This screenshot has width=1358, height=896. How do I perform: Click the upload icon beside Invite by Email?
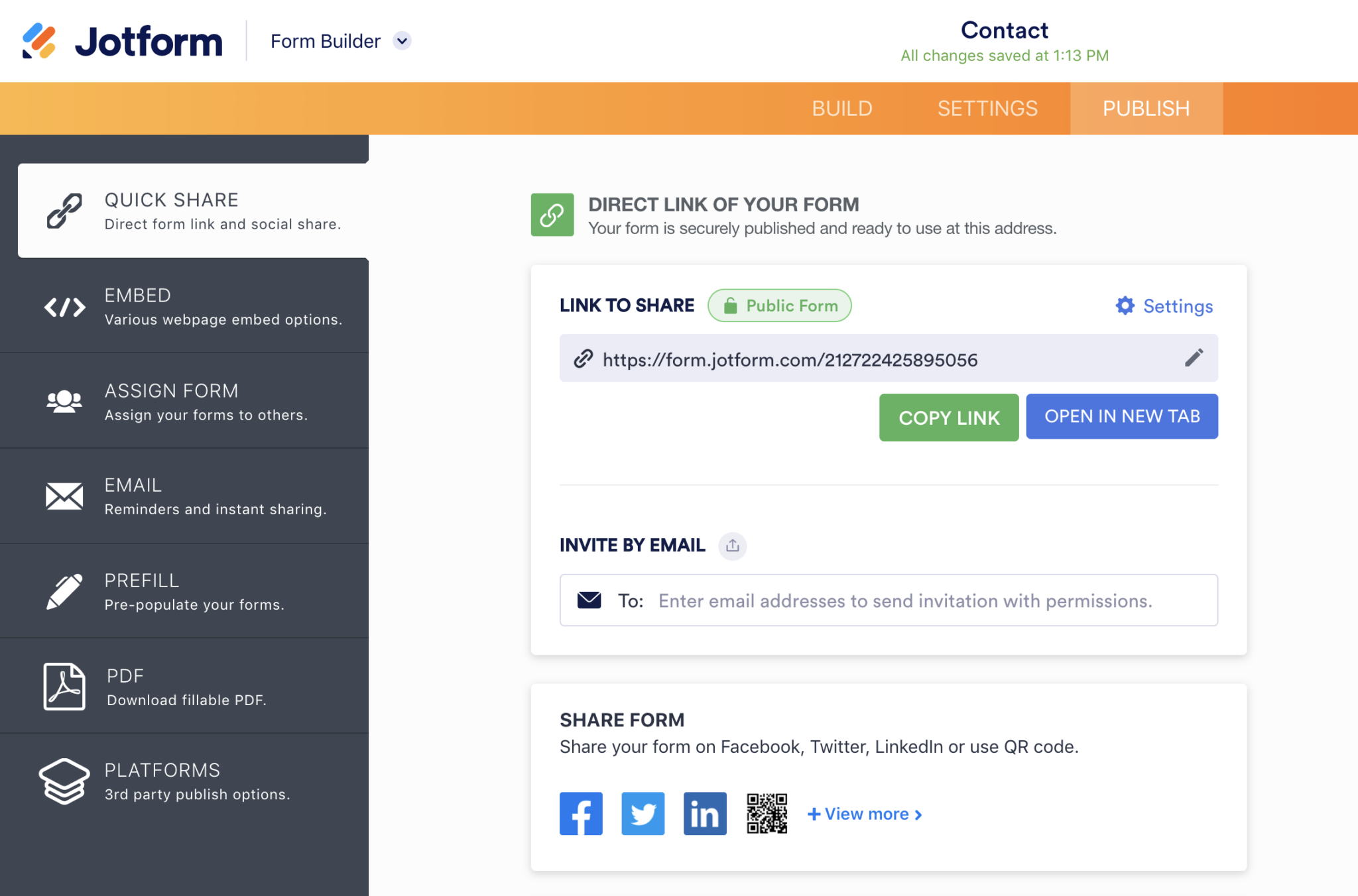[732, 545]
